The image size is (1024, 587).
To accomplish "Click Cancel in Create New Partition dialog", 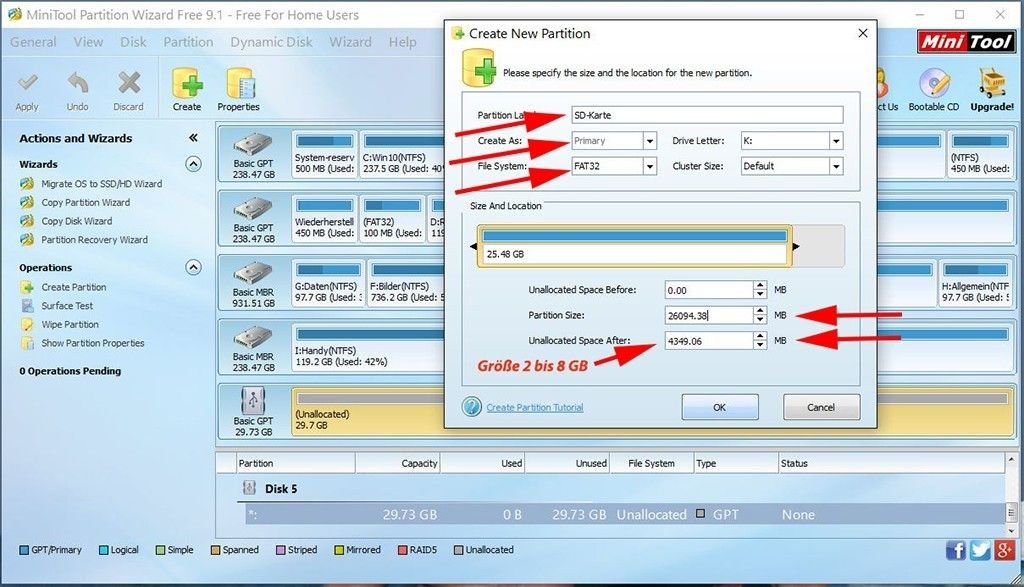I will [821, 407].
